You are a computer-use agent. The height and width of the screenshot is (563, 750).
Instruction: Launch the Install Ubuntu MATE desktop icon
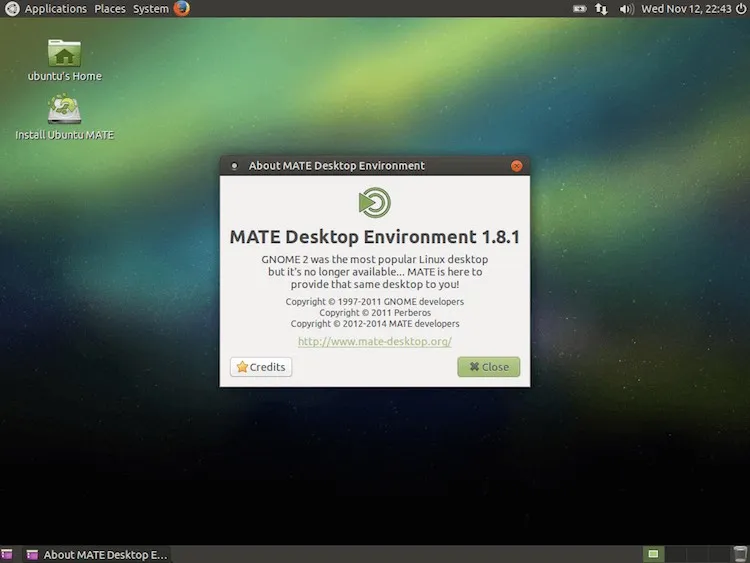tap(65, 111)
